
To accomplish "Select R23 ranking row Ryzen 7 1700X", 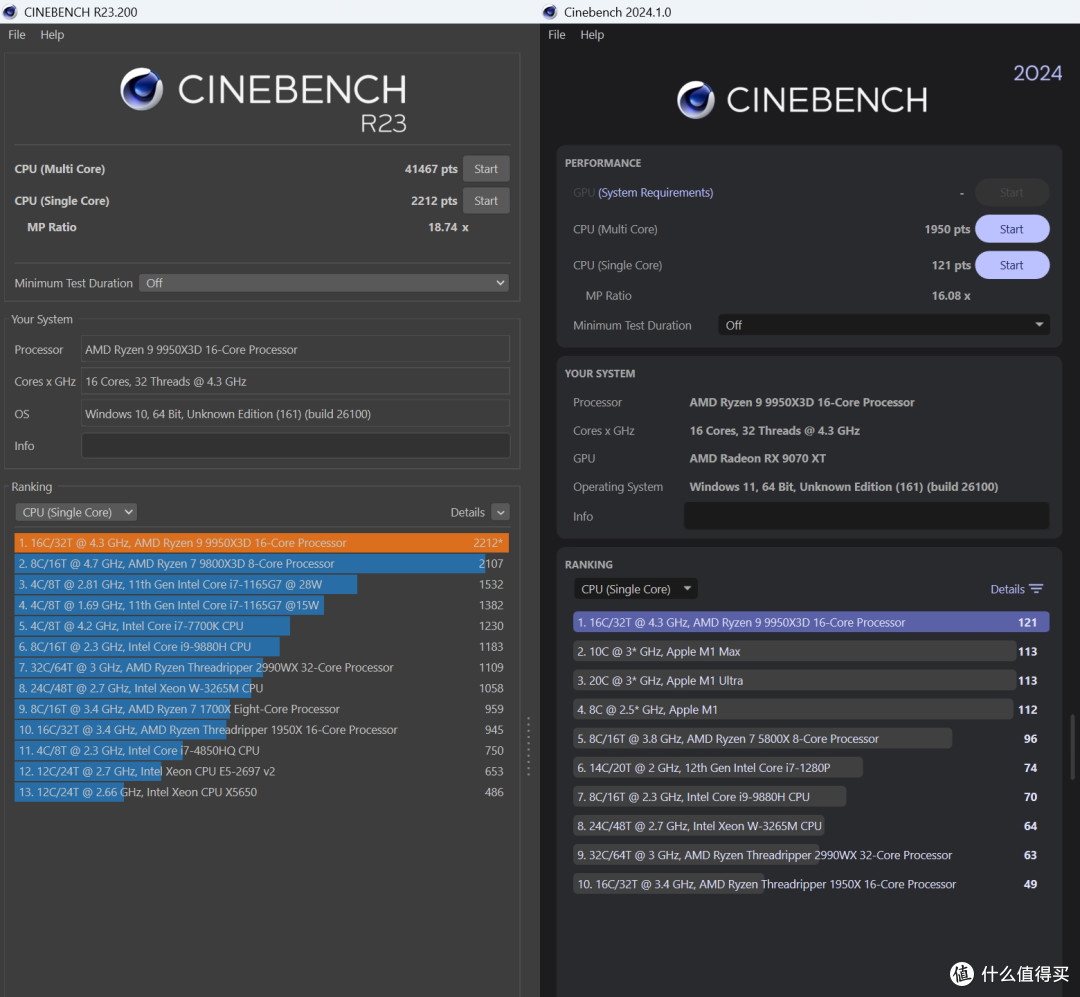I will [x=262, y=709].
